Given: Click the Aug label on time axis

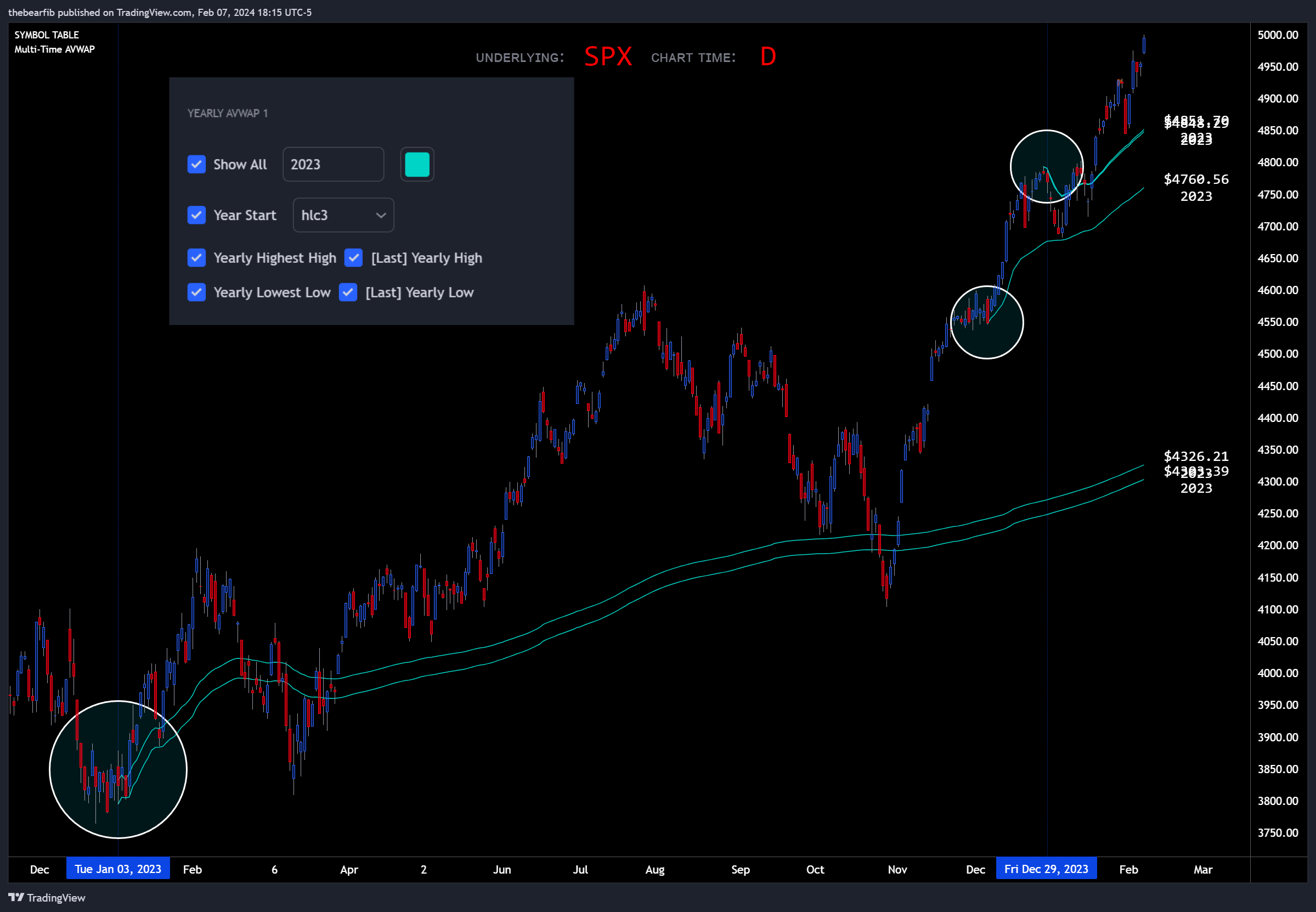Looking at the screenshot, I should [x=654, y=869].
